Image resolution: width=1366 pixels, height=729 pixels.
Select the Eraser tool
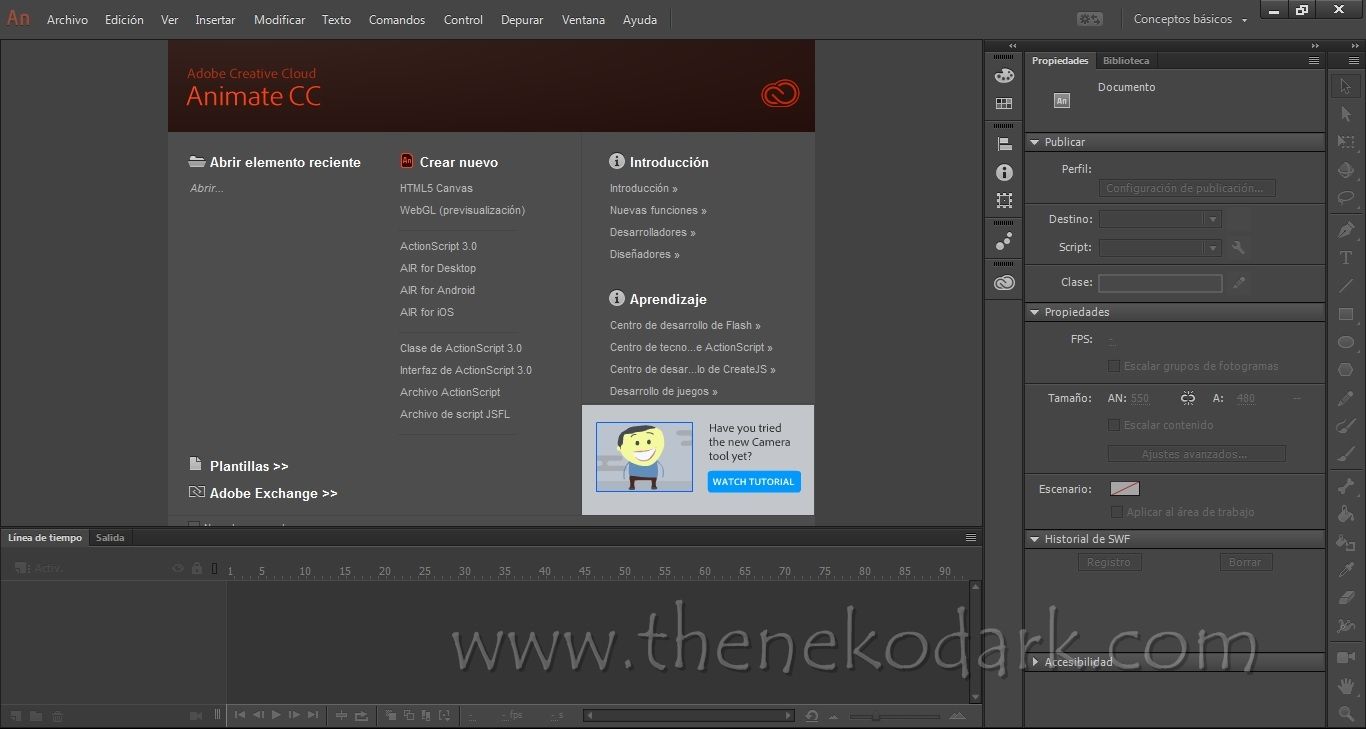(1346, 599)
